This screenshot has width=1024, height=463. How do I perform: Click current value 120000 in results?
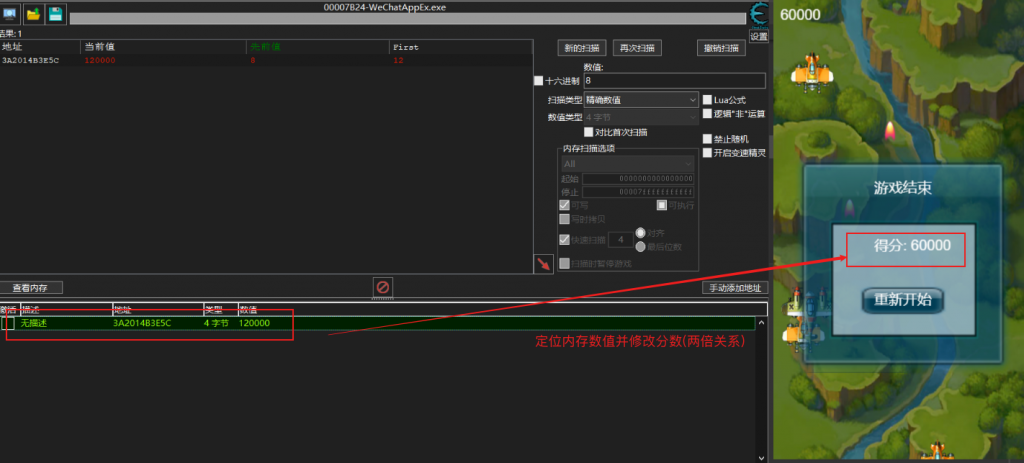100,60
